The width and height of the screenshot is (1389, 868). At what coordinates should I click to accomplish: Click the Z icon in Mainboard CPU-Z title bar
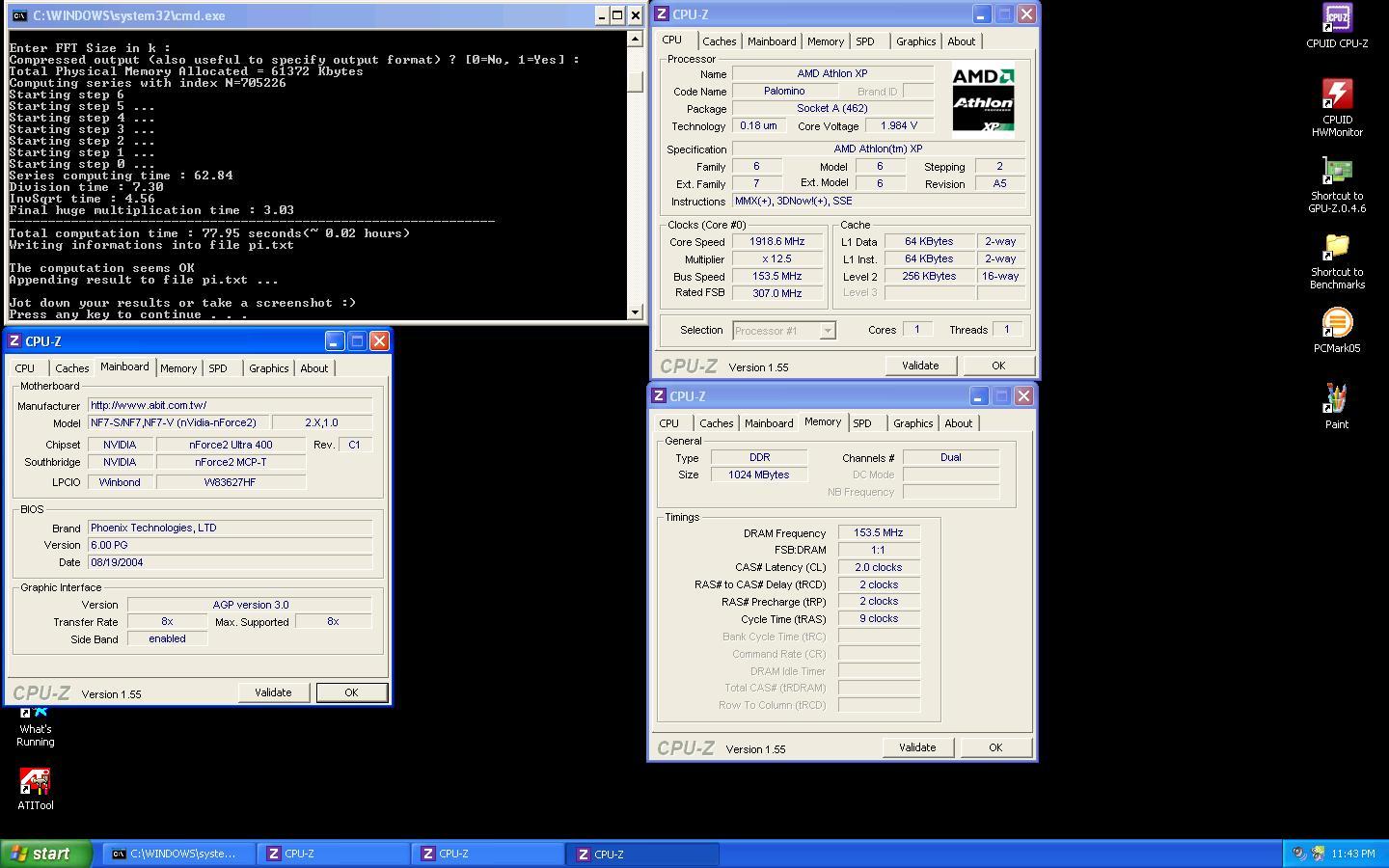14,341
